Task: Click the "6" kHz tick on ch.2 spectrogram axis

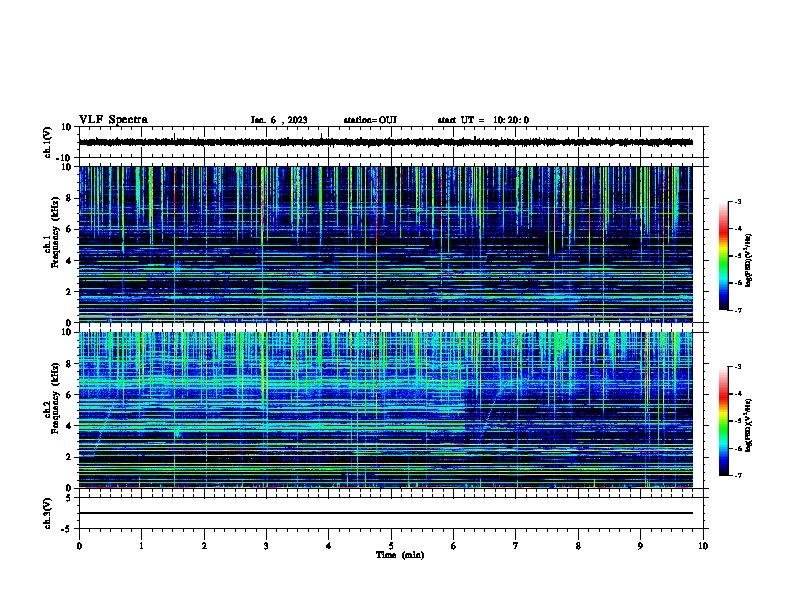Action: coord(69,395)
